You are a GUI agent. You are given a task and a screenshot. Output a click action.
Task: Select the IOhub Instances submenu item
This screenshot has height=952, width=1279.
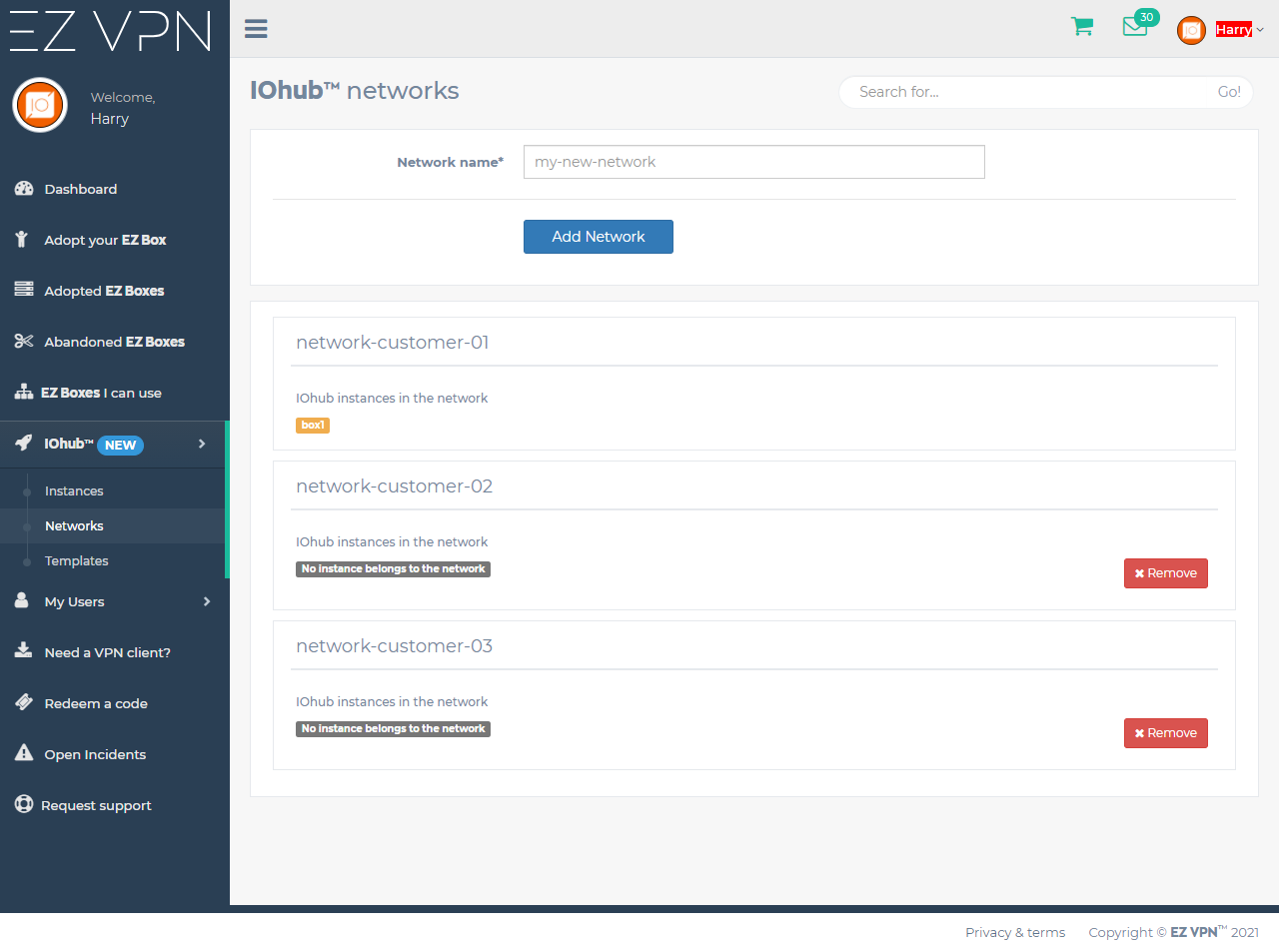(x=74, y=490)
